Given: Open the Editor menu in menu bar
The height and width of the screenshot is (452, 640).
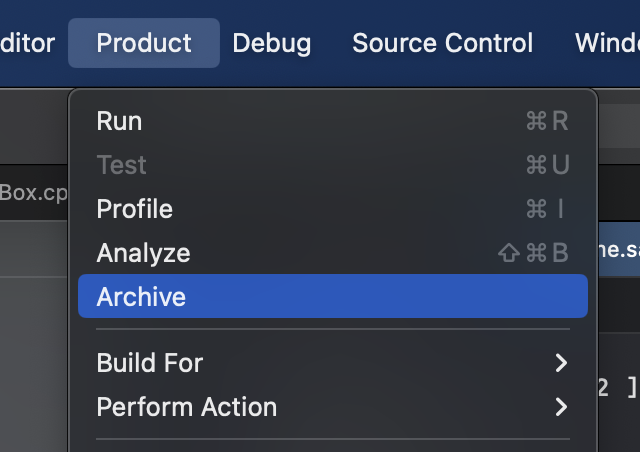Looking at the screenshot, I should coord(28,43).
